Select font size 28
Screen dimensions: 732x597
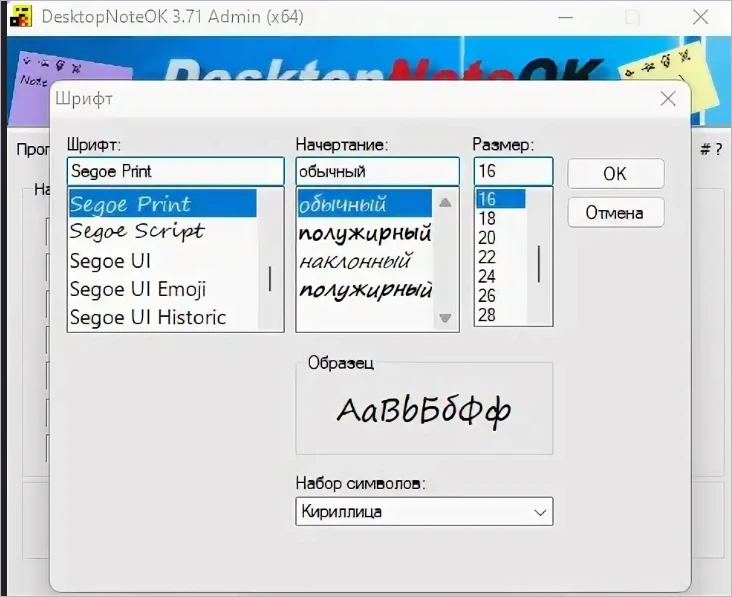pos(500,315)
